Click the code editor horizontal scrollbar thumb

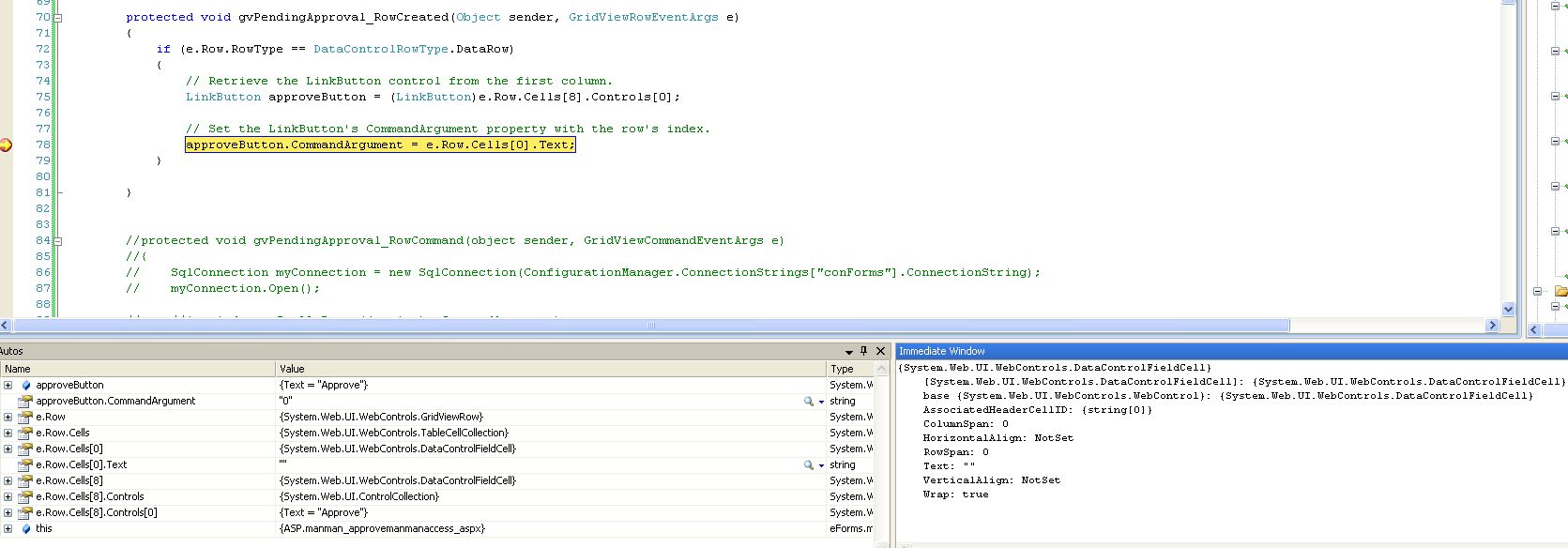pyautogui.click(x=651, y=326)
